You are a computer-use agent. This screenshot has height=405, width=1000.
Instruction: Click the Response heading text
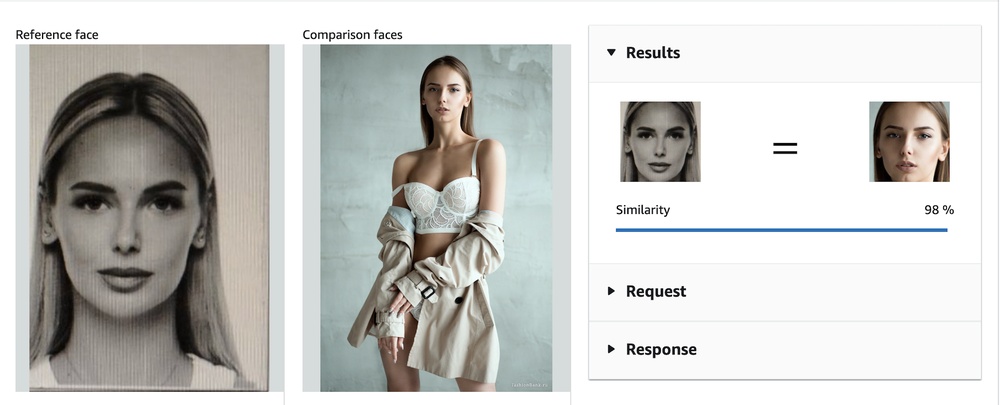pyautogui.click(x=661, y=350)
